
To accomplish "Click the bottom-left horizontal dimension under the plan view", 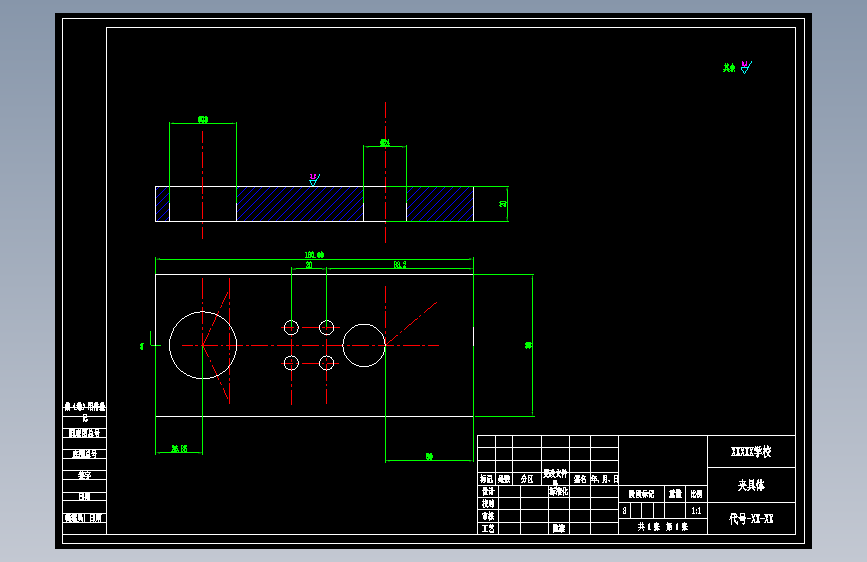I will (179, 449).
